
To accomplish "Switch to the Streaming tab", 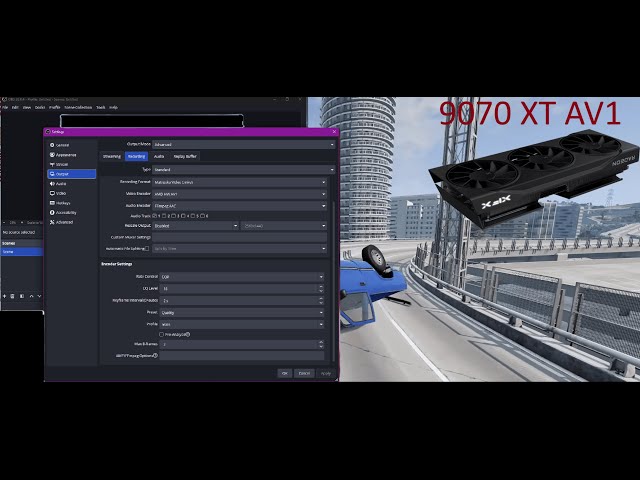I will [112, 156].
